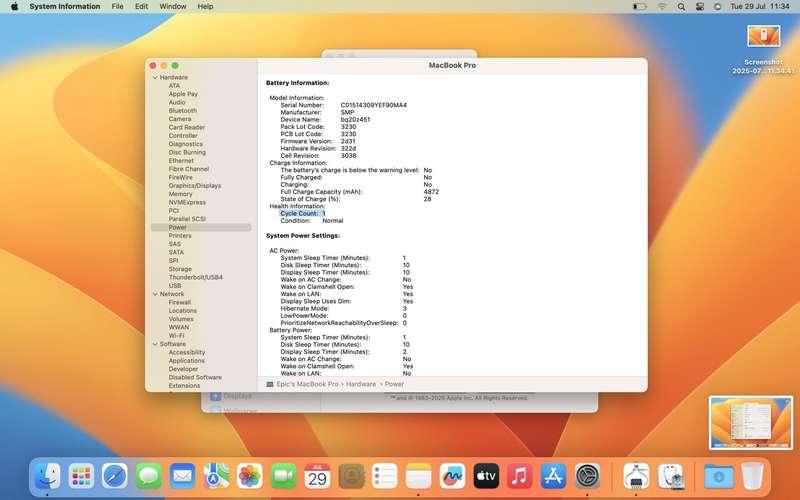Select Audio in the sidebar

pyautogui.click(x=177, y=103)
